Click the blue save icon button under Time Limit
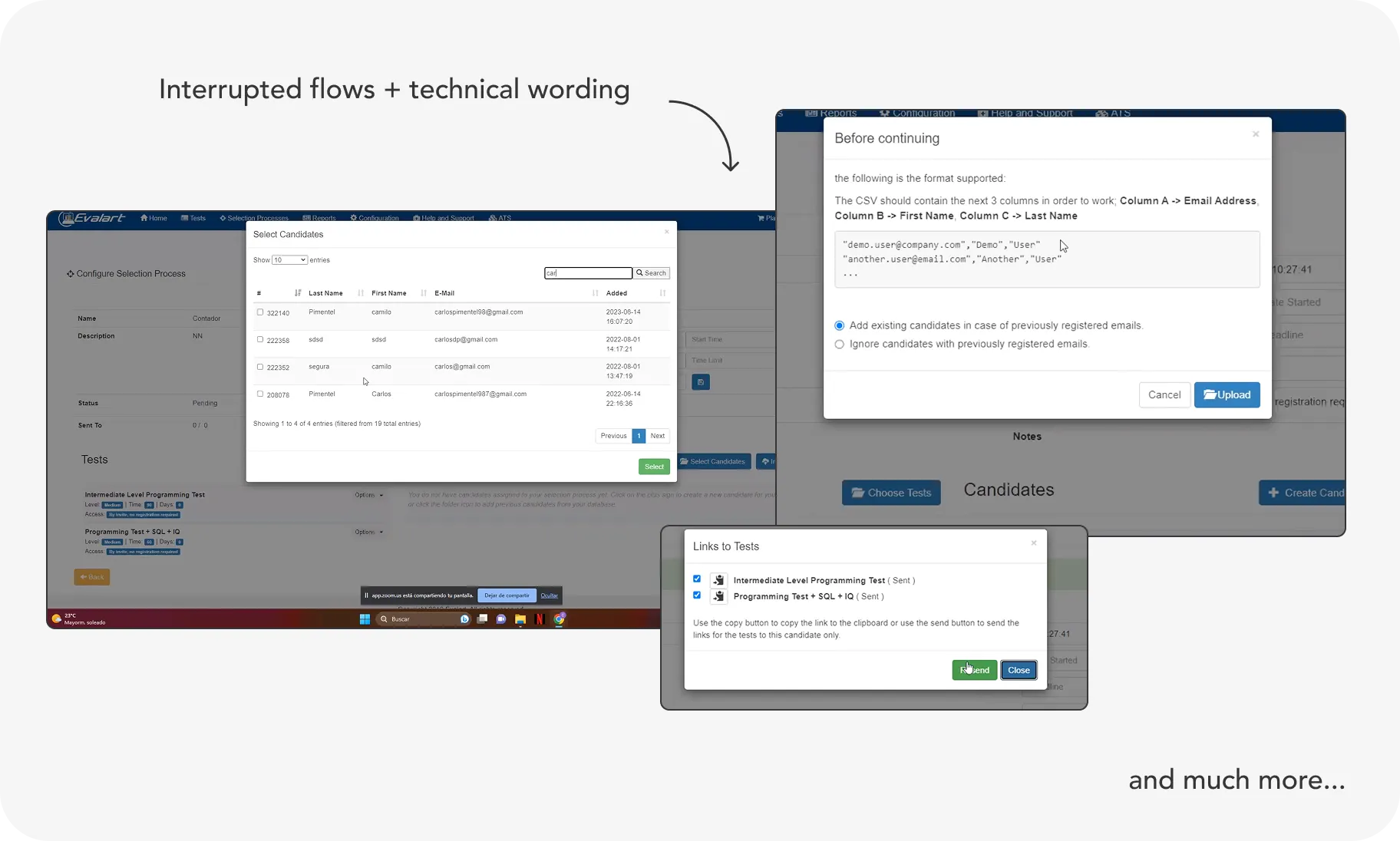The width and height of the screenshot is (1400, 841). click(701, 382)
